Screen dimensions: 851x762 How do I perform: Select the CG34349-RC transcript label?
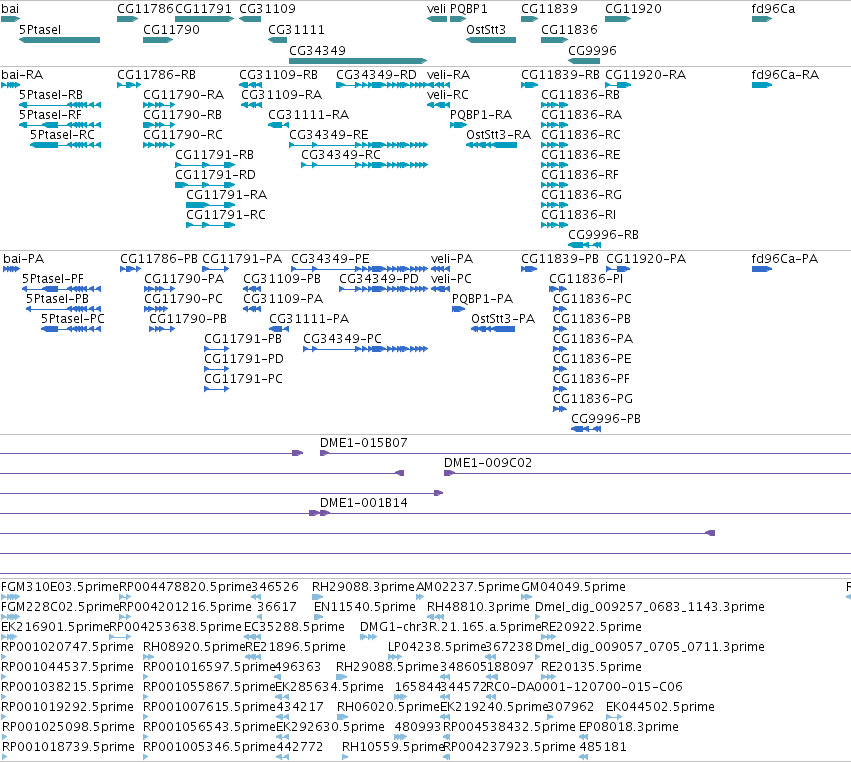341,155
